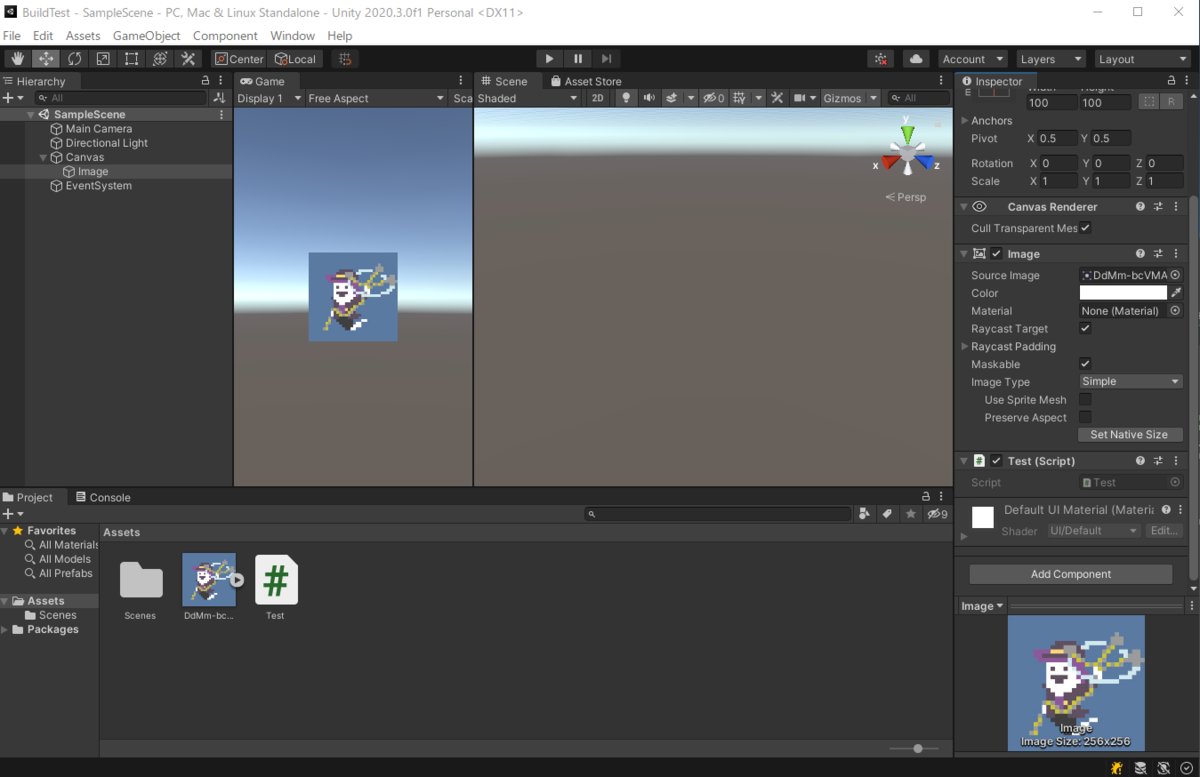This screenshot has width=1200, height=777.
Task: Open custom editor tools icon
Action: (x=187, y=59)
